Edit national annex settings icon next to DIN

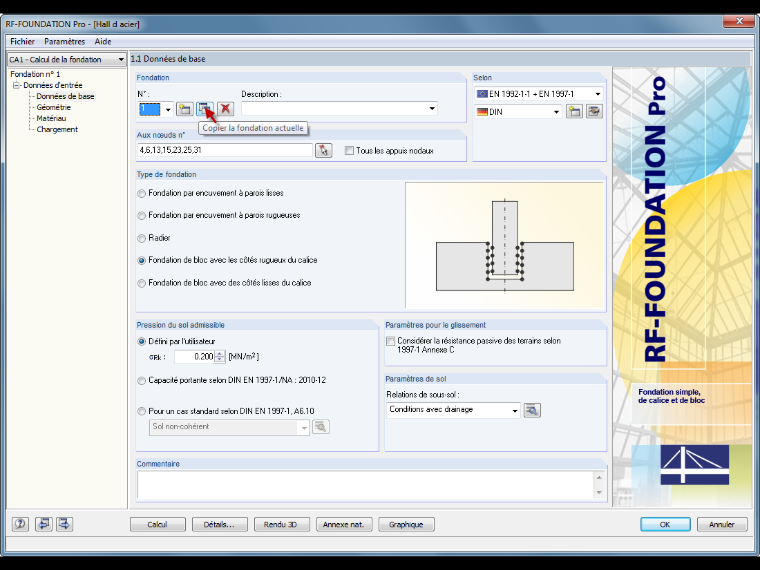[x=594, y=111]
